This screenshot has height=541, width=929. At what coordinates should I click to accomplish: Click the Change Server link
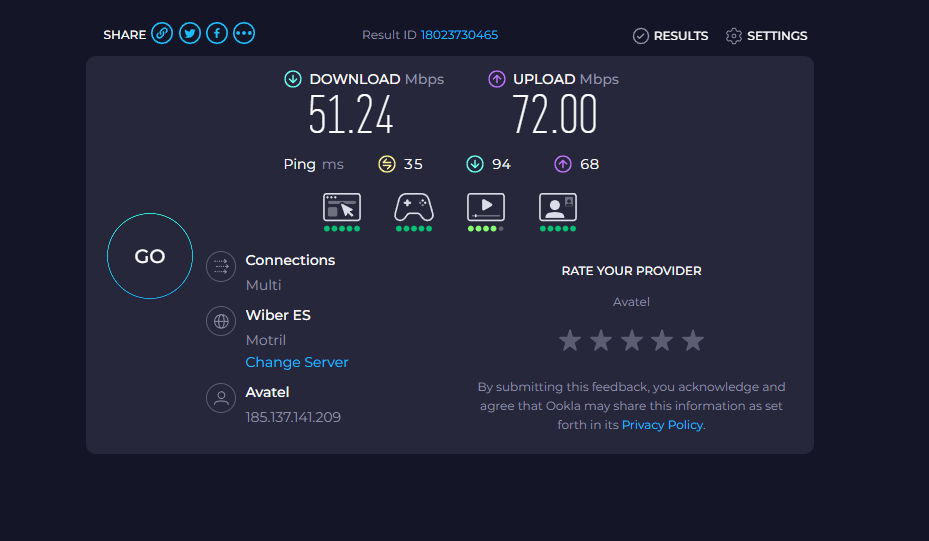pos(297,362)
